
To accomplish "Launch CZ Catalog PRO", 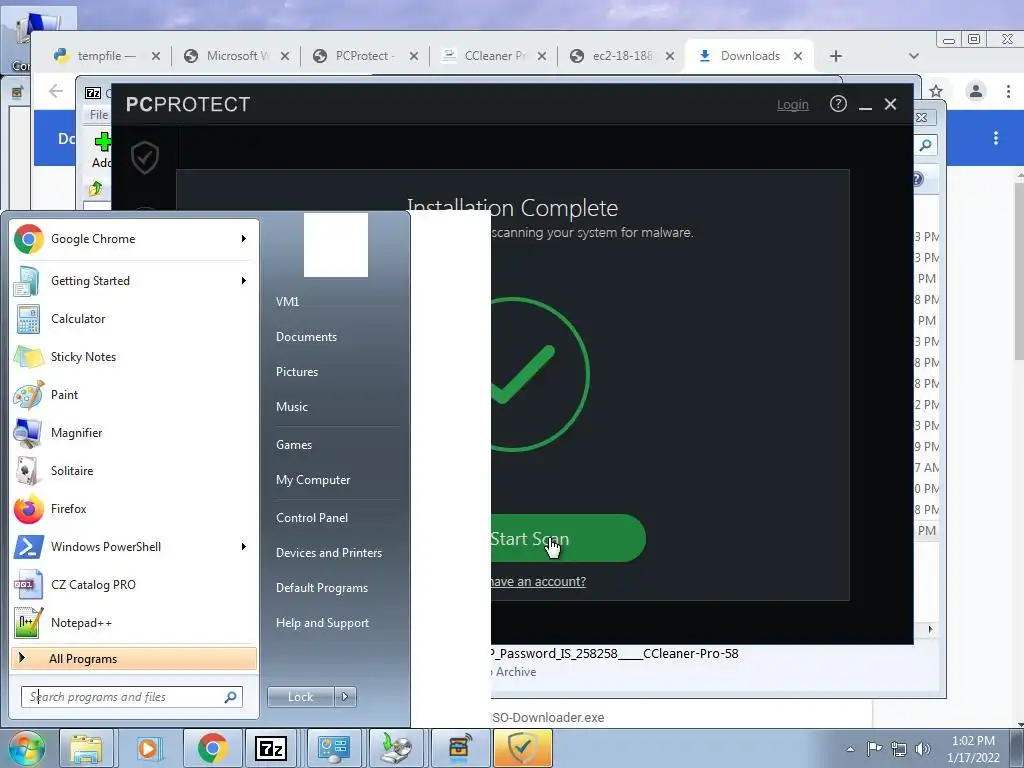I will [134, 584].
